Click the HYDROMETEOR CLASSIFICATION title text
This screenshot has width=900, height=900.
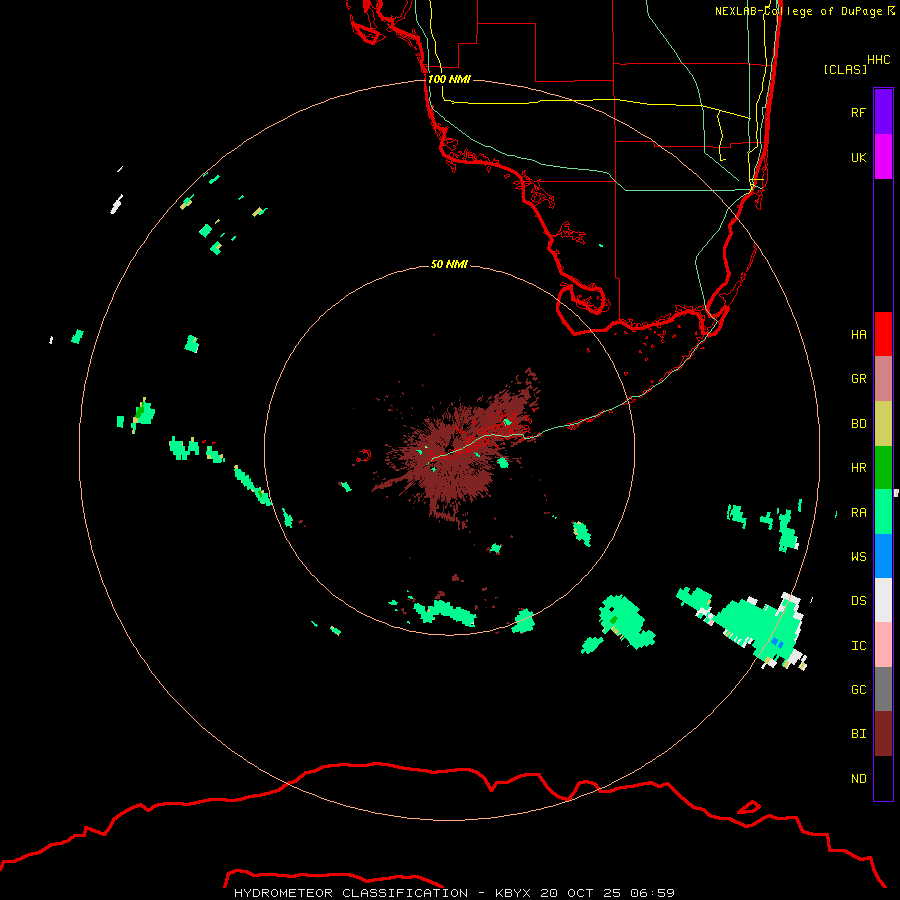click(351, 893)
